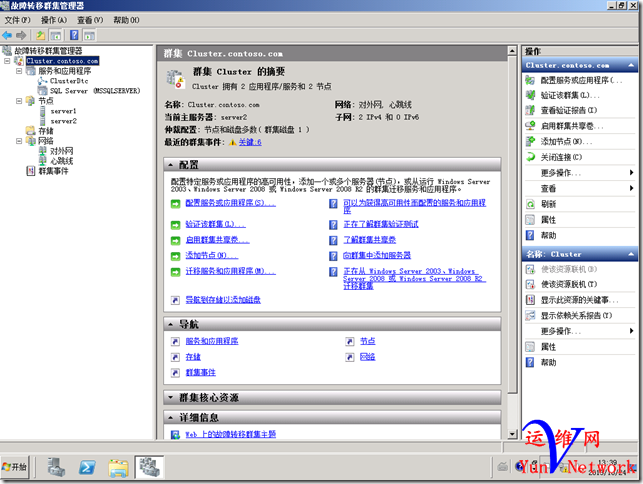643x484 pixels.
Task: Open the 查看(V) menu
Action: pyautogui.click(x=90, y=20)
